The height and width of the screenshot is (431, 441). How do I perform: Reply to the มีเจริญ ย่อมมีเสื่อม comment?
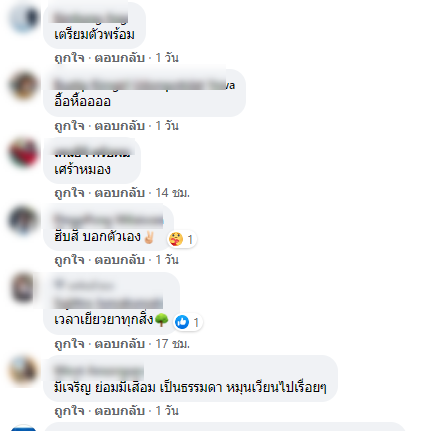click(120, 411)
